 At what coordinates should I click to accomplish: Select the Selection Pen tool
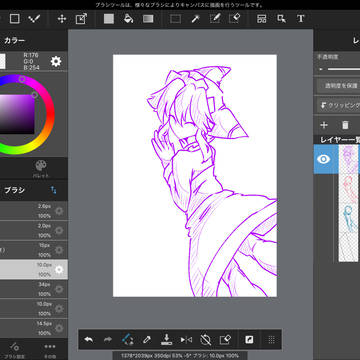(x=215, y=19)
